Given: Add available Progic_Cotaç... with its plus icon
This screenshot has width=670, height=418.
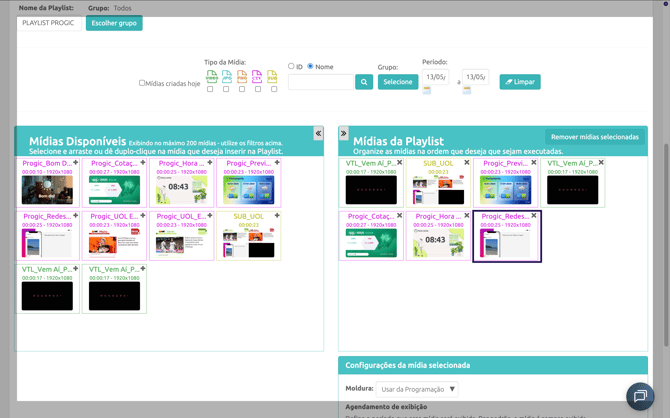Looking at the screenshot, I should click(143, 162).
